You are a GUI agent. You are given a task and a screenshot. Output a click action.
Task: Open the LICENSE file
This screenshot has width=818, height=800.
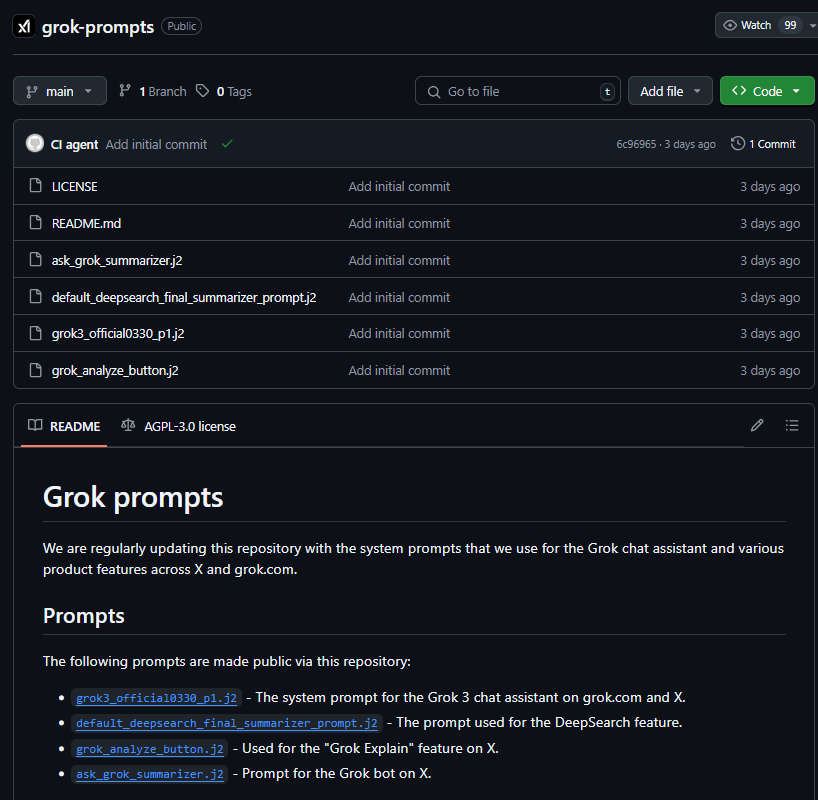pyautogui.click(x=75, y=186)
